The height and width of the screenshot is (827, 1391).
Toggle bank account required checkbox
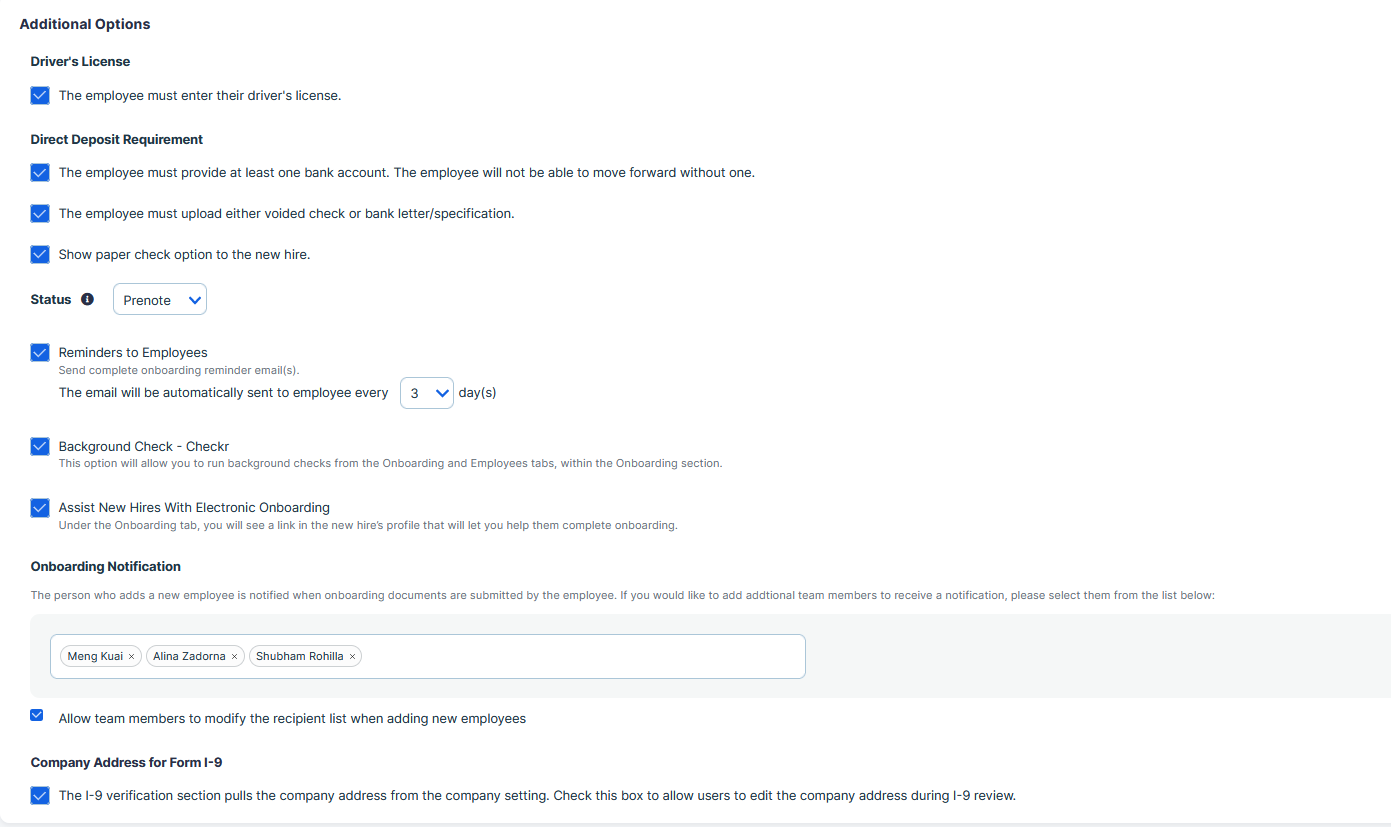pyautogui.click(x=40, y=172)
